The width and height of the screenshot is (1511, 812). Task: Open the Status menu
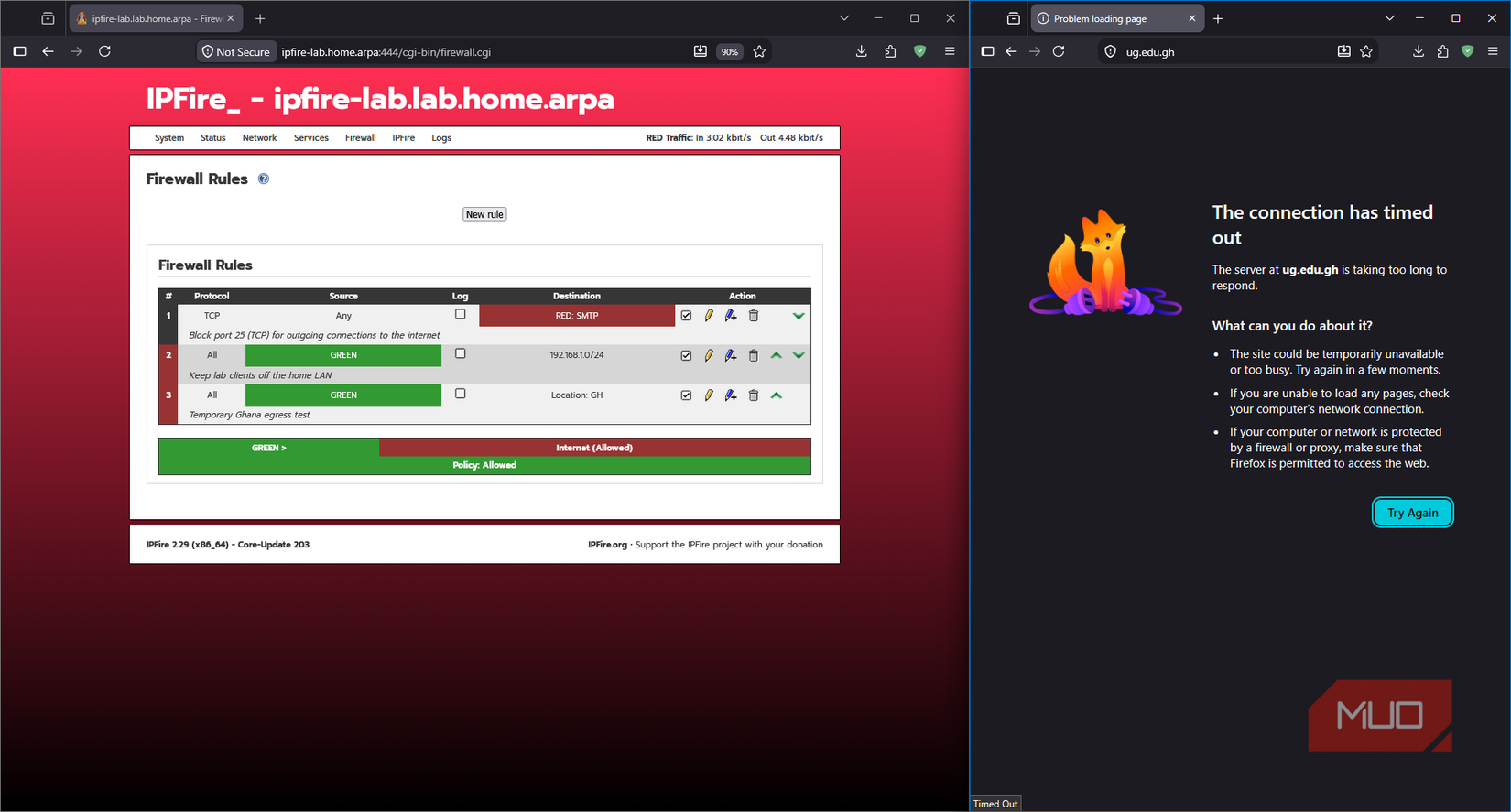(x=213, y=138)
